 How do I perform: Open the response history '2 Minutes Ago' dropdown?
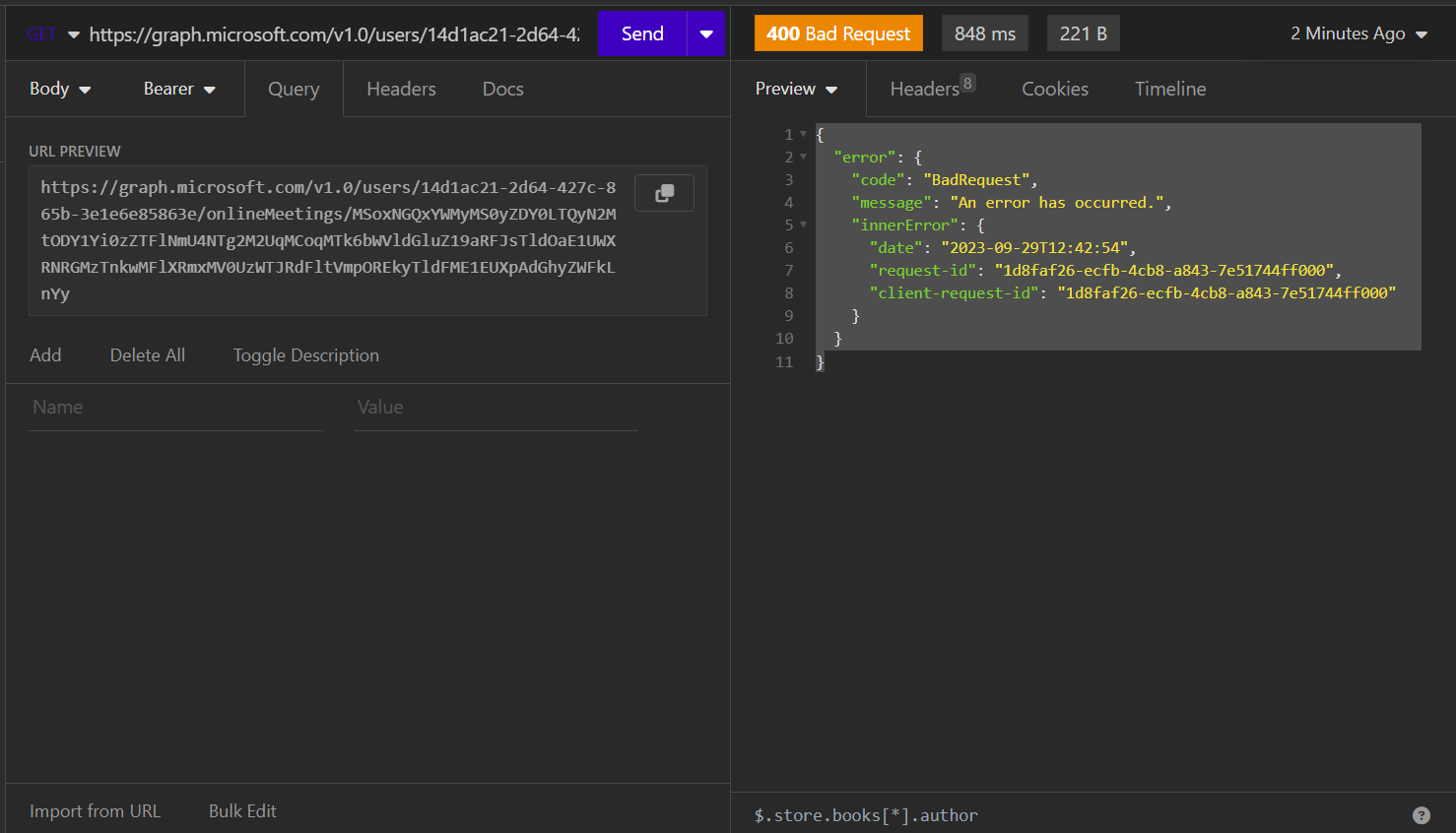[x=1359, y=33]
